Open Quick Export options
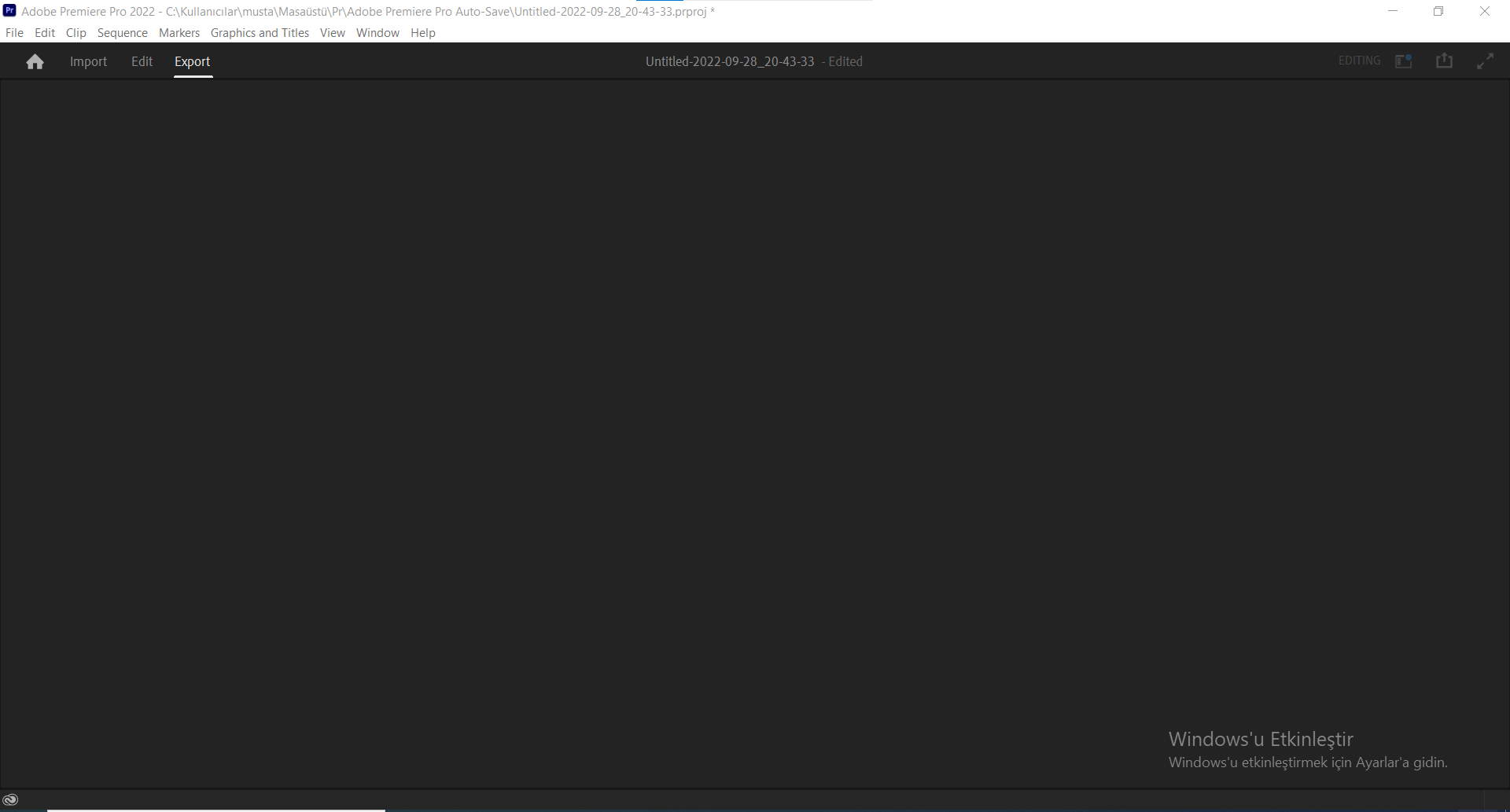This screenshot has width=1510, height=812. 1445,61
